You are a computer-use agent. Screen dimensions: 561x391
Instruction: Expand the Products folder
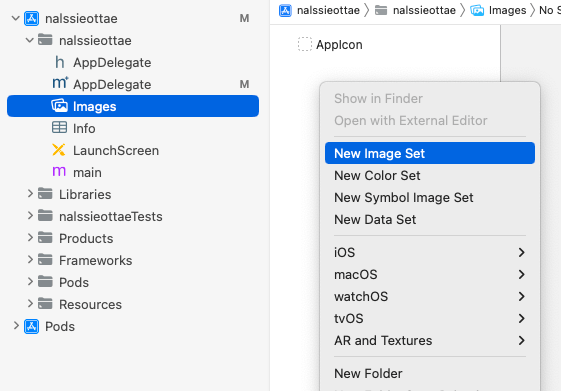coord(30,238)
